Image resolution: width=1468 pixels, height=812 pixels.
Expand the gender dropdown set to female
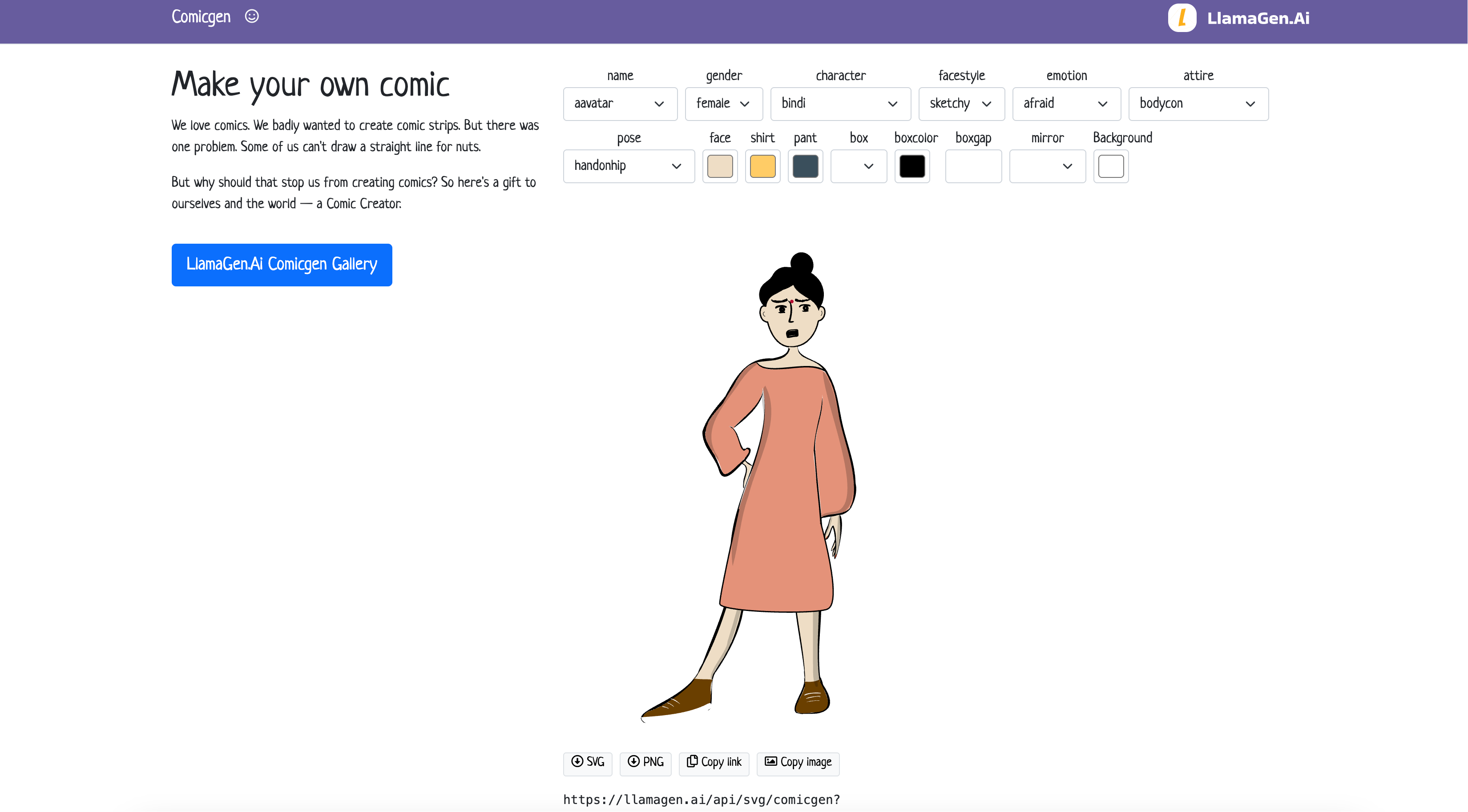coord(723,104)
